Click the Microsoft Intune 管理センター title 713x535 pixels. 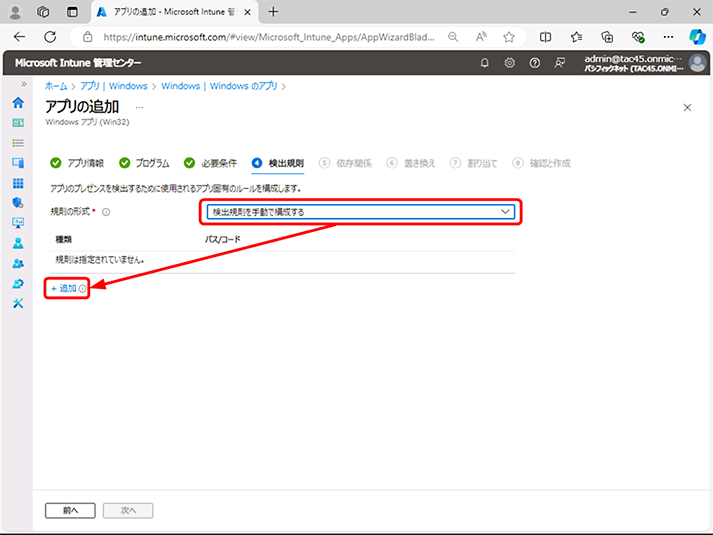78,63
